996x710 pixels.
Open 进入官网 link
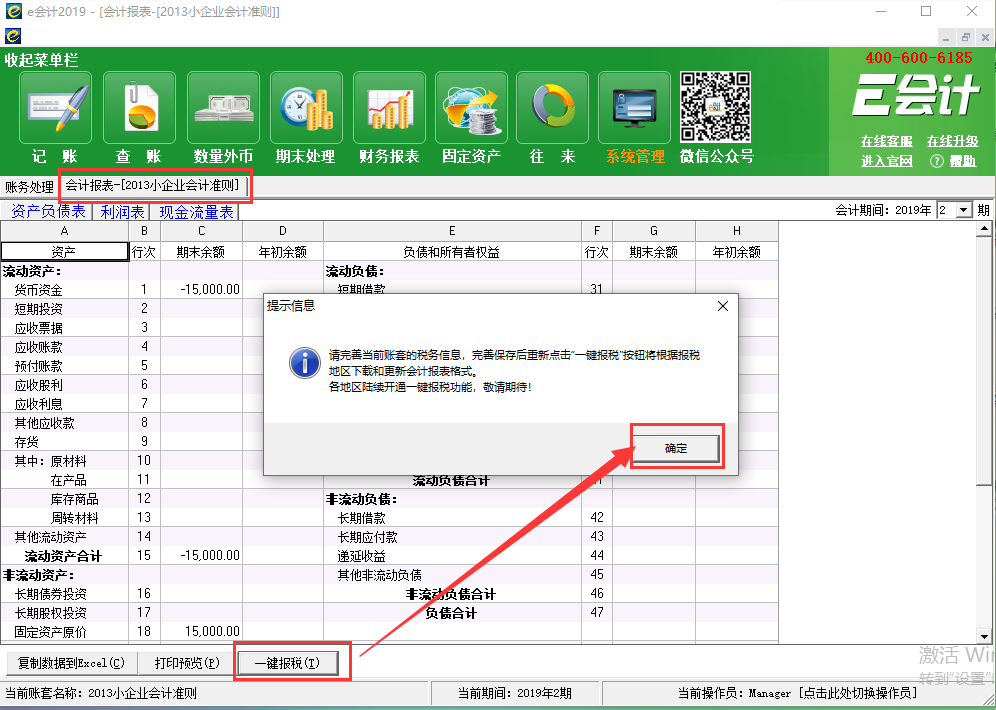(x=886, y=161)
